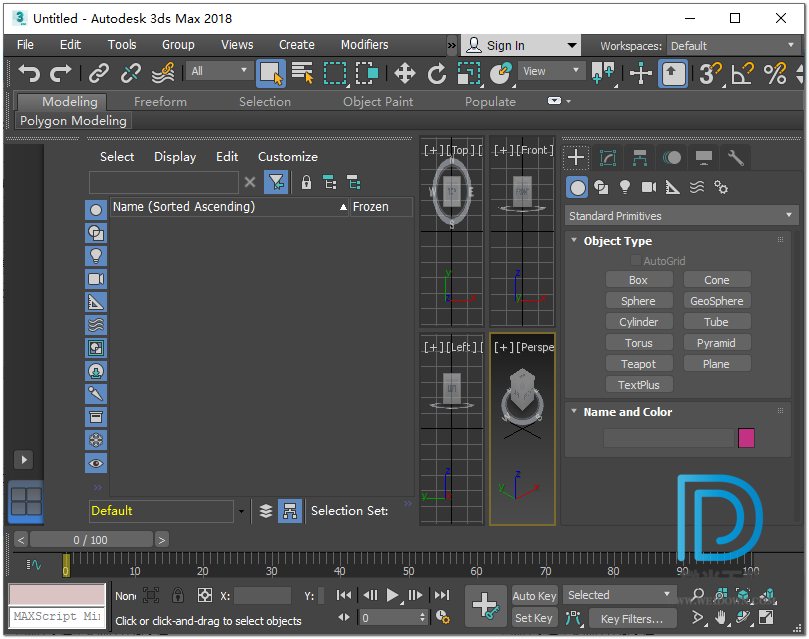Open the Selected key filter dropdown
The width and height of the screenshot is (809, 639).
(619, 595)
